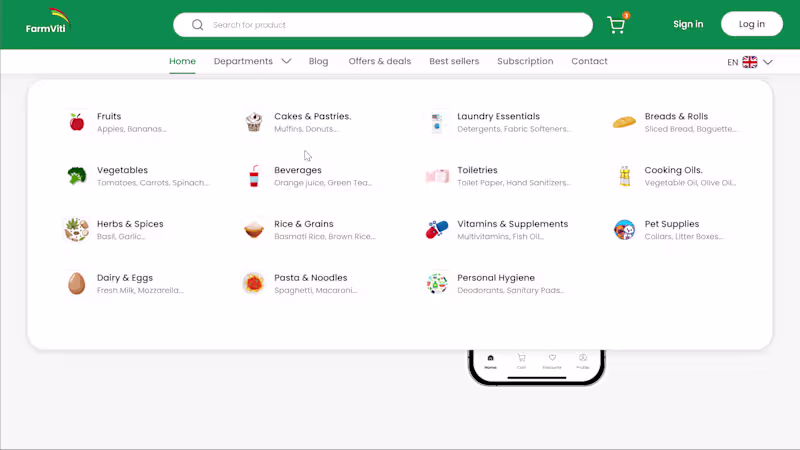Click the Personal Hygiene icon
This screenshot has width=800, height=450.
pyautogui.click(x=437, y=284)
